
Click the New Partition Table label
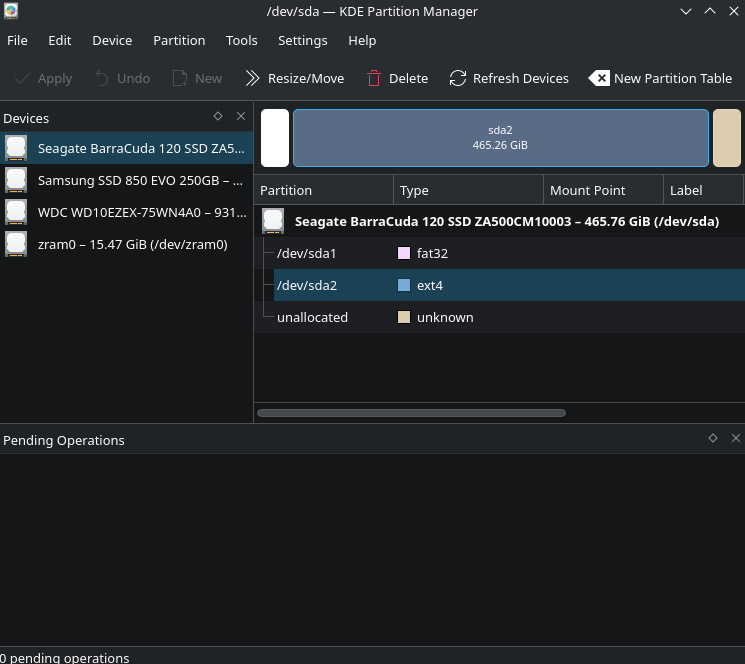click(x=673, y=78)
